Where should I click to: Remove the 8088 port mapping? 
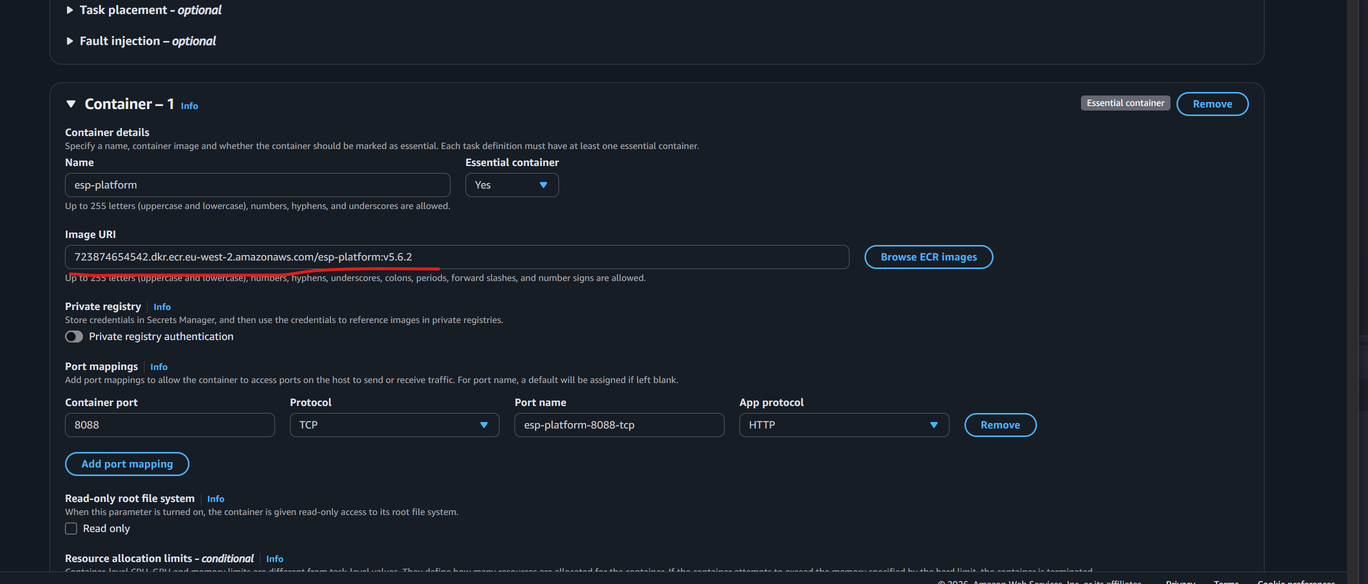point(1000,425)
